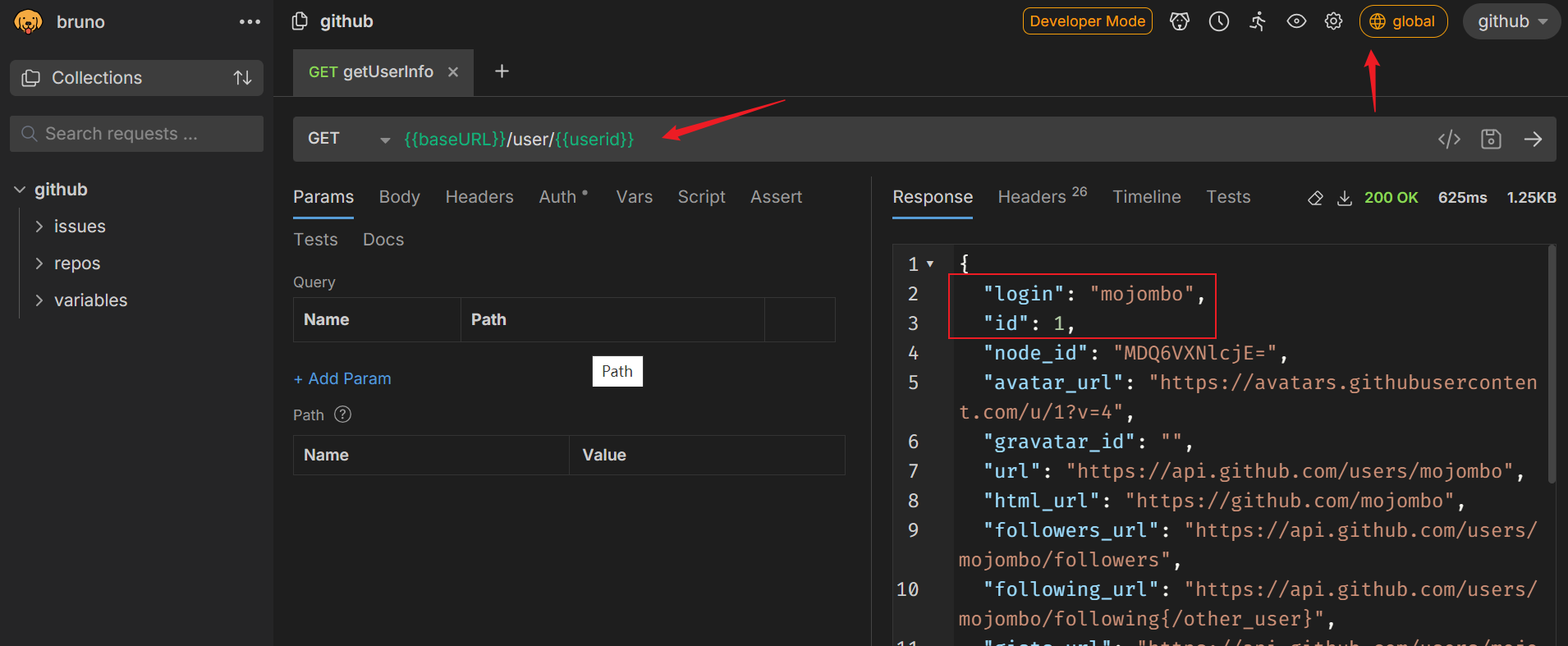Click the + Add Param link
The image size is (1568, 646).
click(x=342, y=378)
